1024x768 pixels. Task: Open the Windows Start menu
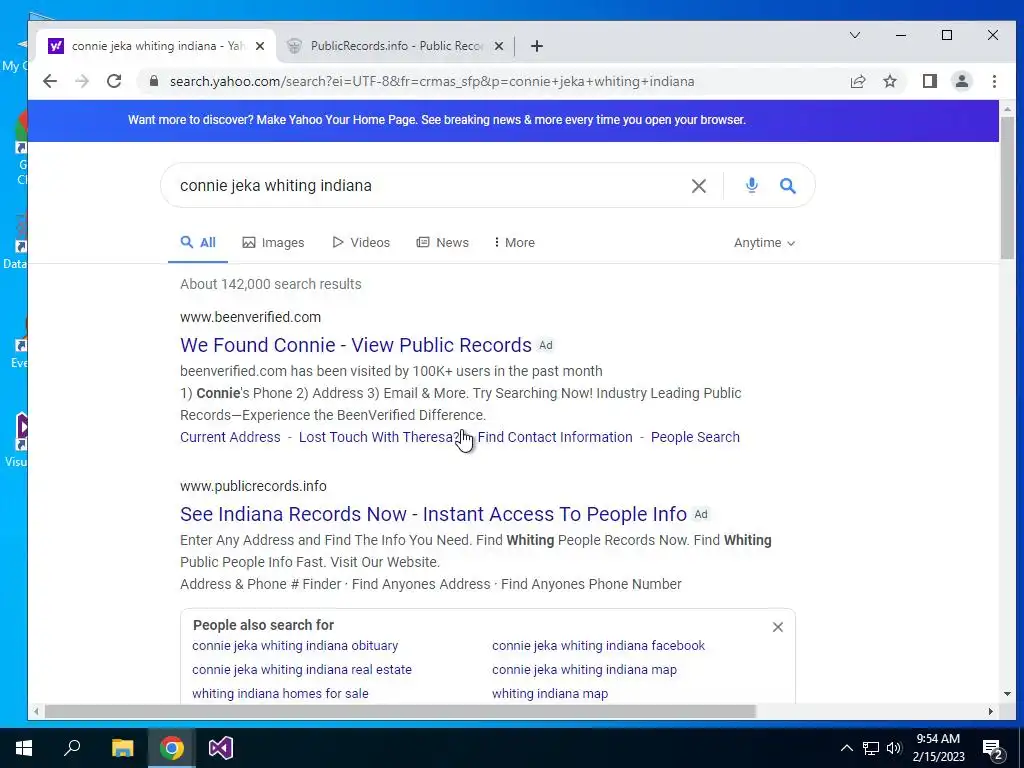click(x=24, y=748)
